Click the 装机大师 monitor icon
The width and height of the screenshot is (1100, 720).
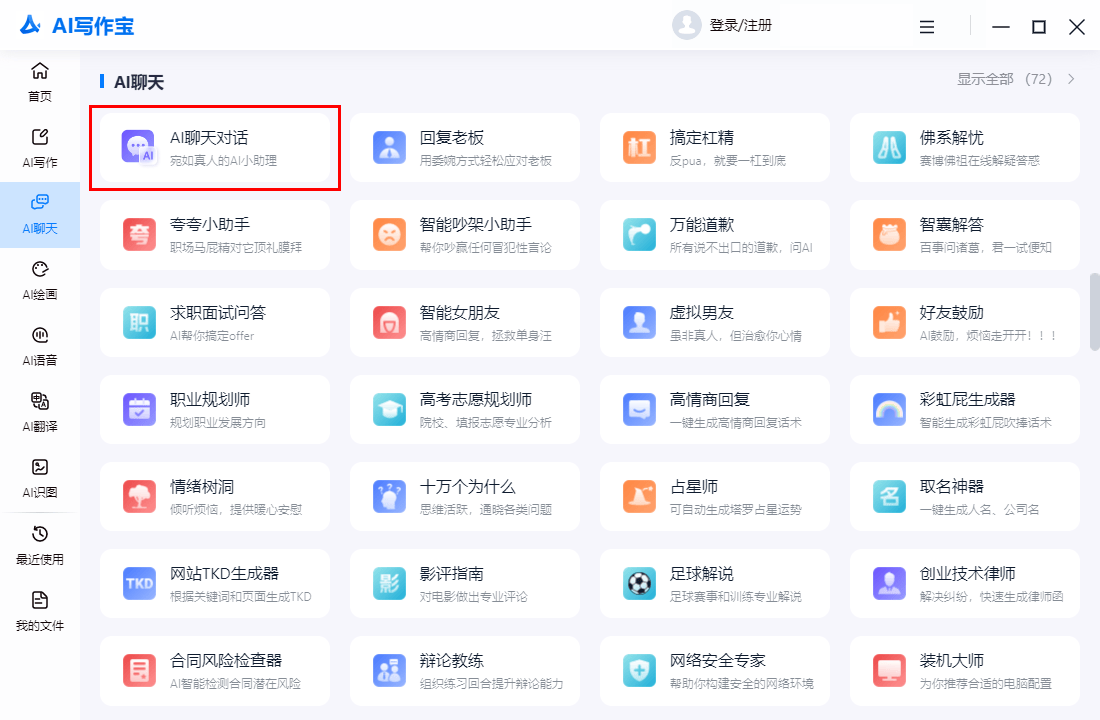[x=889, y=670]
